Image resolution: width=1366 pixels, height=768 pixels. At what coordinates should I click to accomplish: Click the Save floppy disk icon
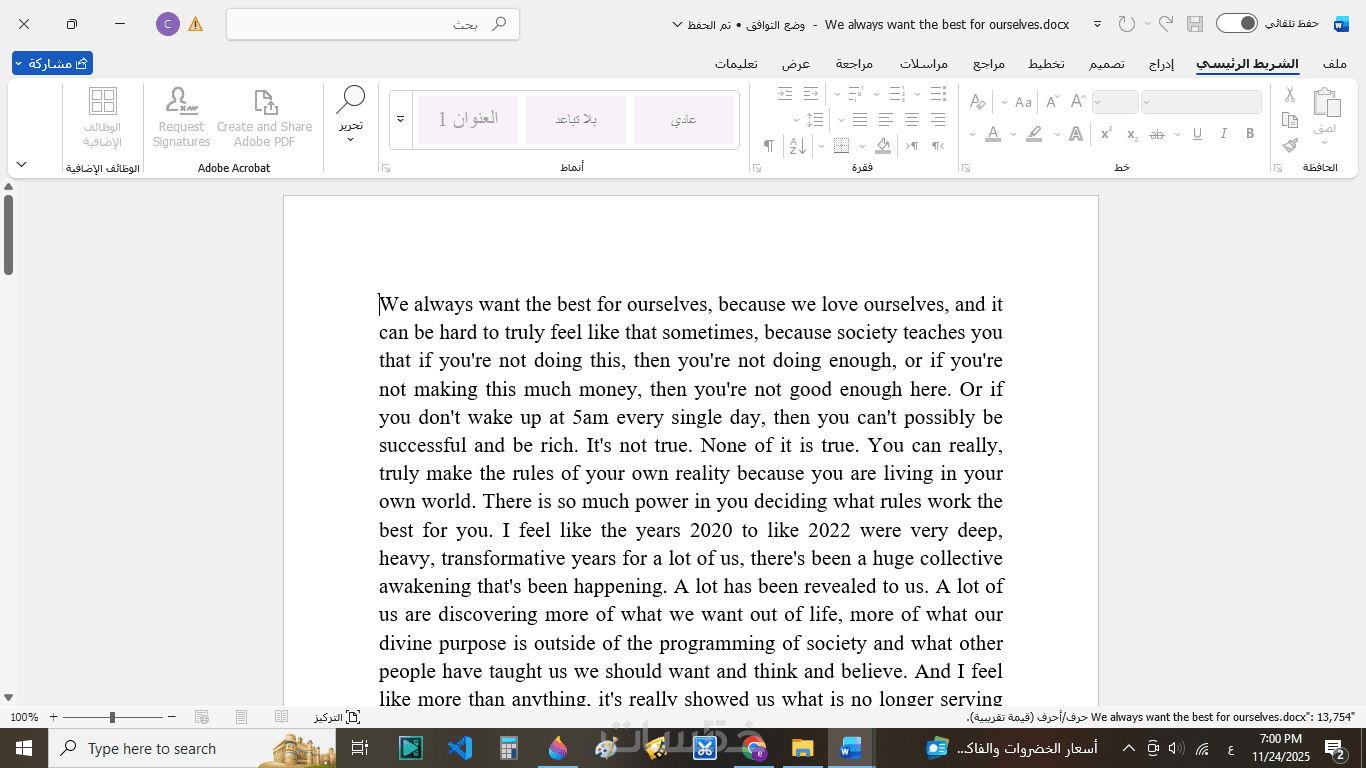coord(1194,23)
